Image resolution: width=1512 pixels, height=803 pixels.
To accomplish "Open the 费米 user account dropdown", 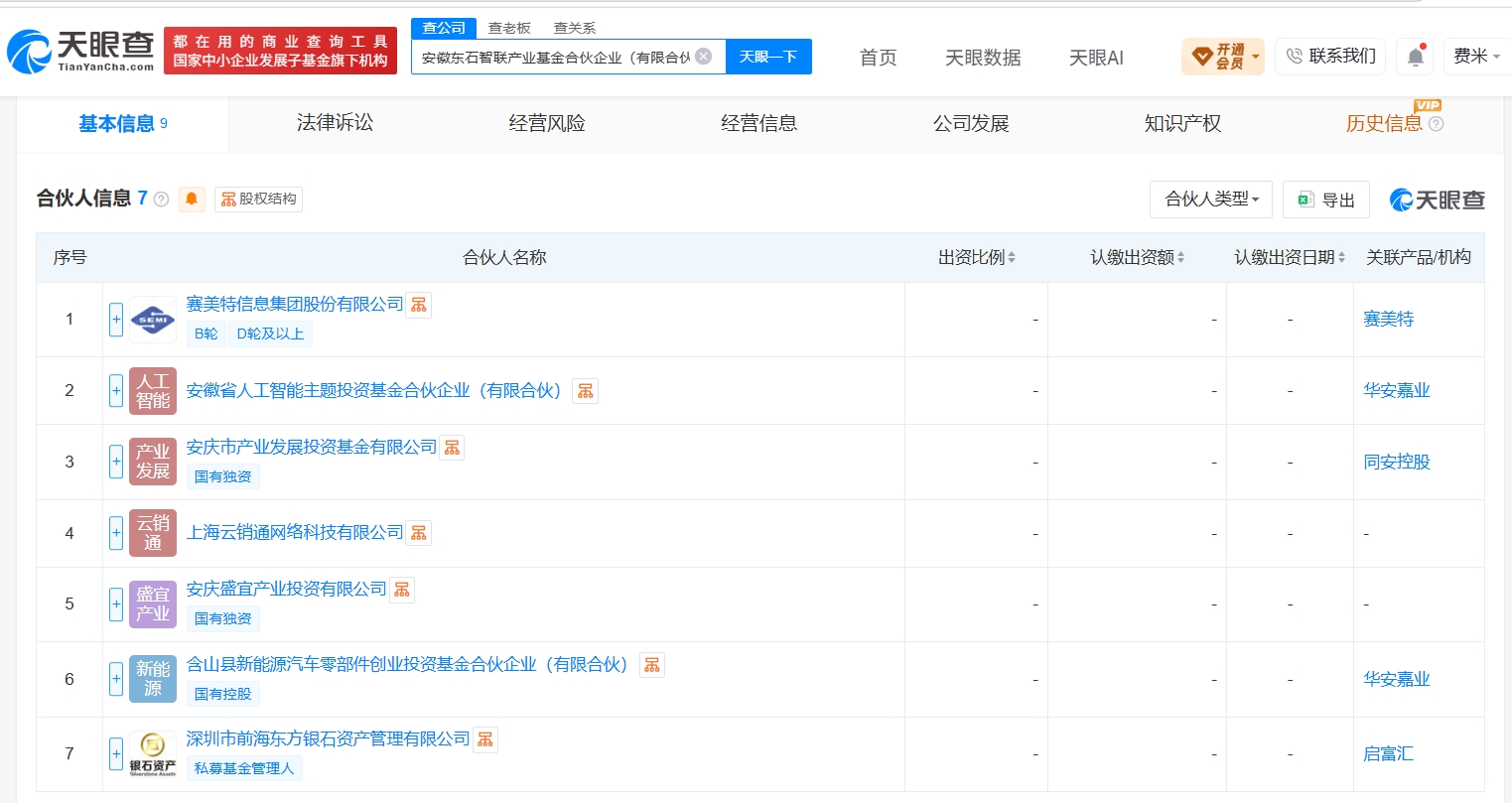I will click(1477, 57).
